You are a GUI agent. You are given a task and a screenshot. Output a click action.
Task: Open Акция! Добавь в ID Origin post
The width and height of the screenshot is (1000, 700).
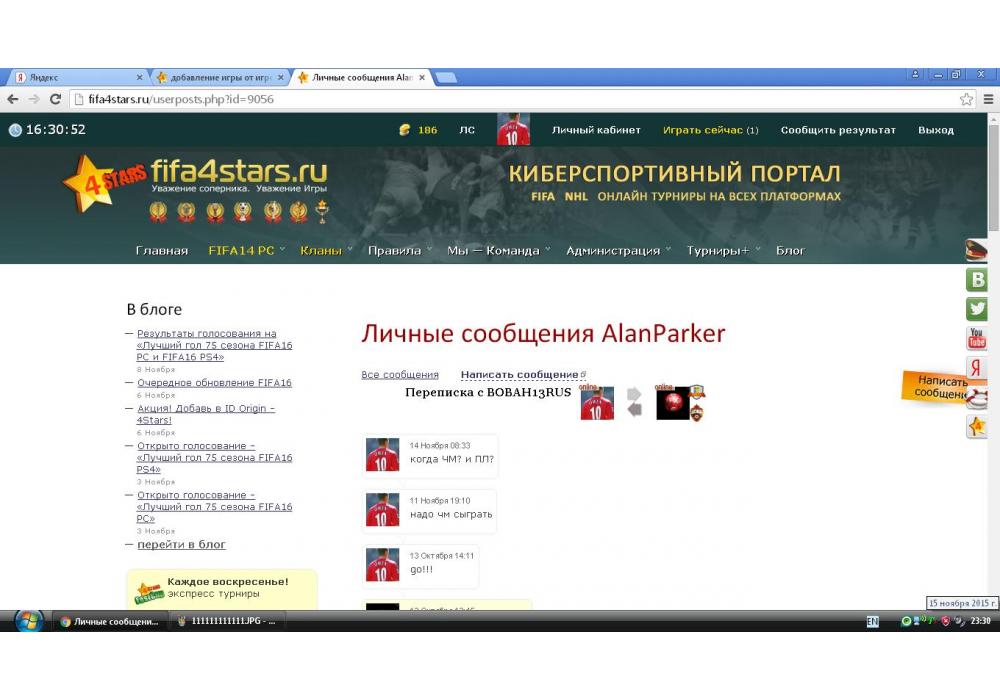[x=205, y=414]
